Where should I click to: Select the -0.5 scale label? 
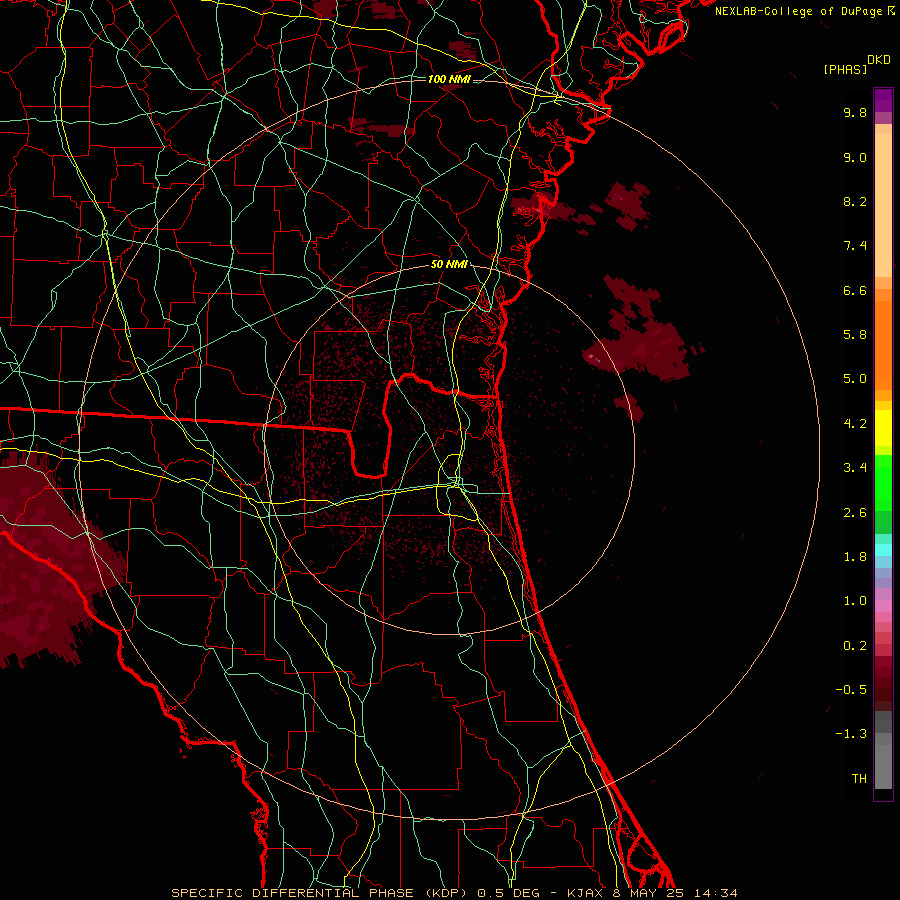tap(851, 690)
